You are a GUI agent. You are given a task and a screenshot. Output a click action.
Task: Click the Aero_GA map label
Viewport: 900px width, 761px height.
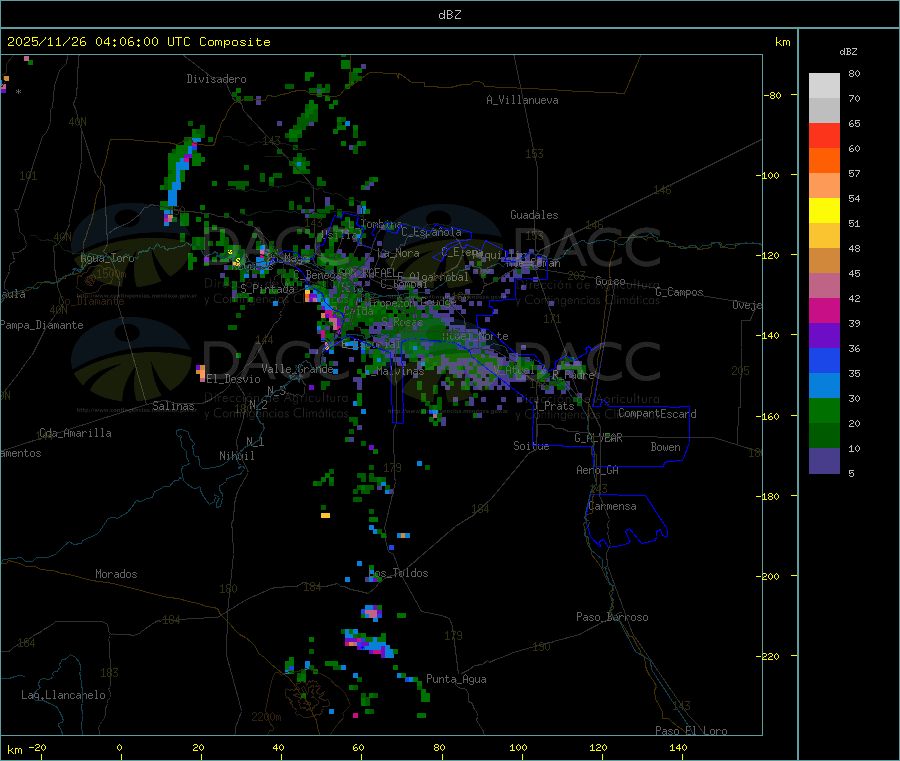point(598,470)
